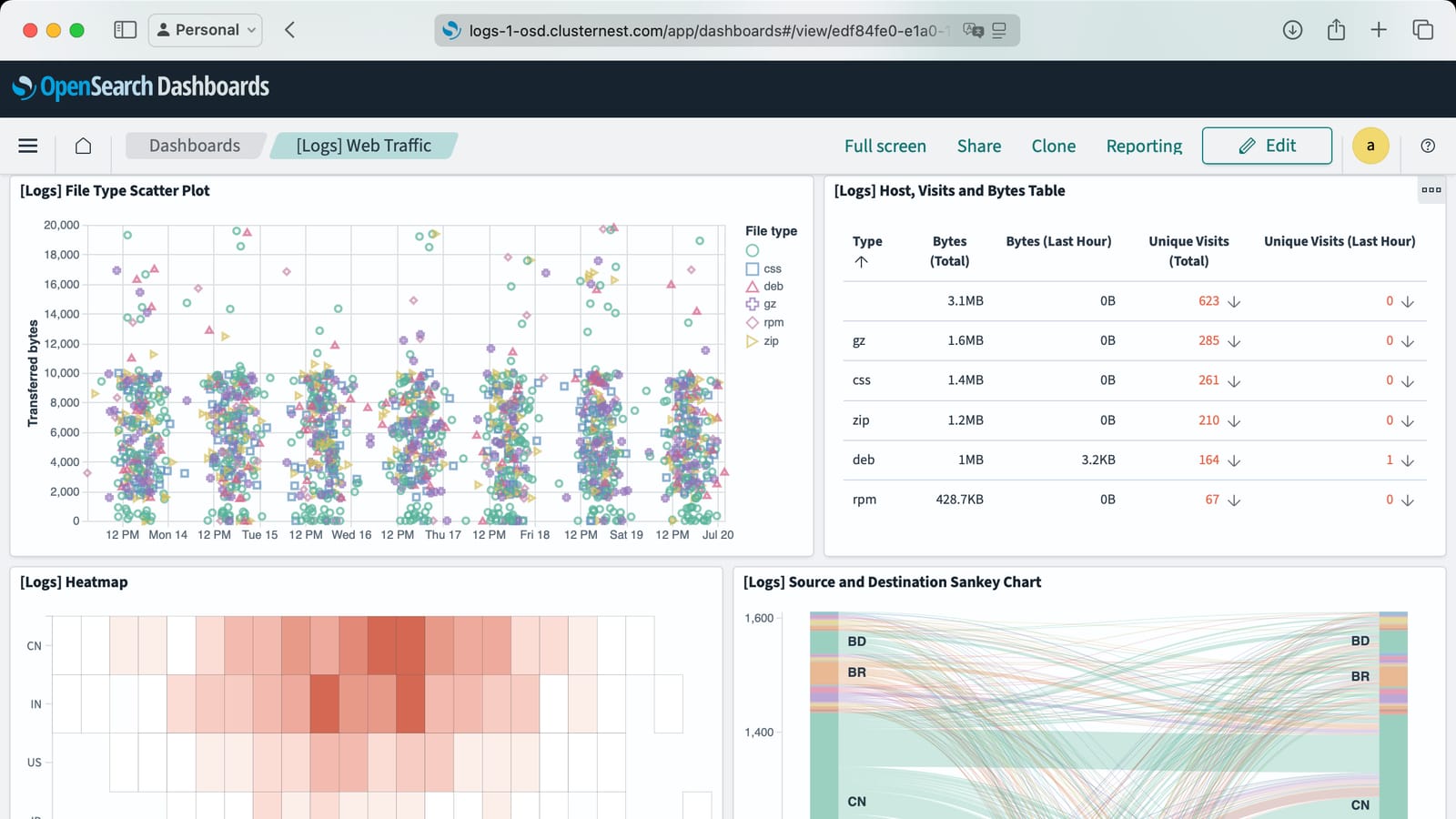Viewport: 1456px width, 819px height.
Task: Select the File type legend title
Action: tap(771, 231)
